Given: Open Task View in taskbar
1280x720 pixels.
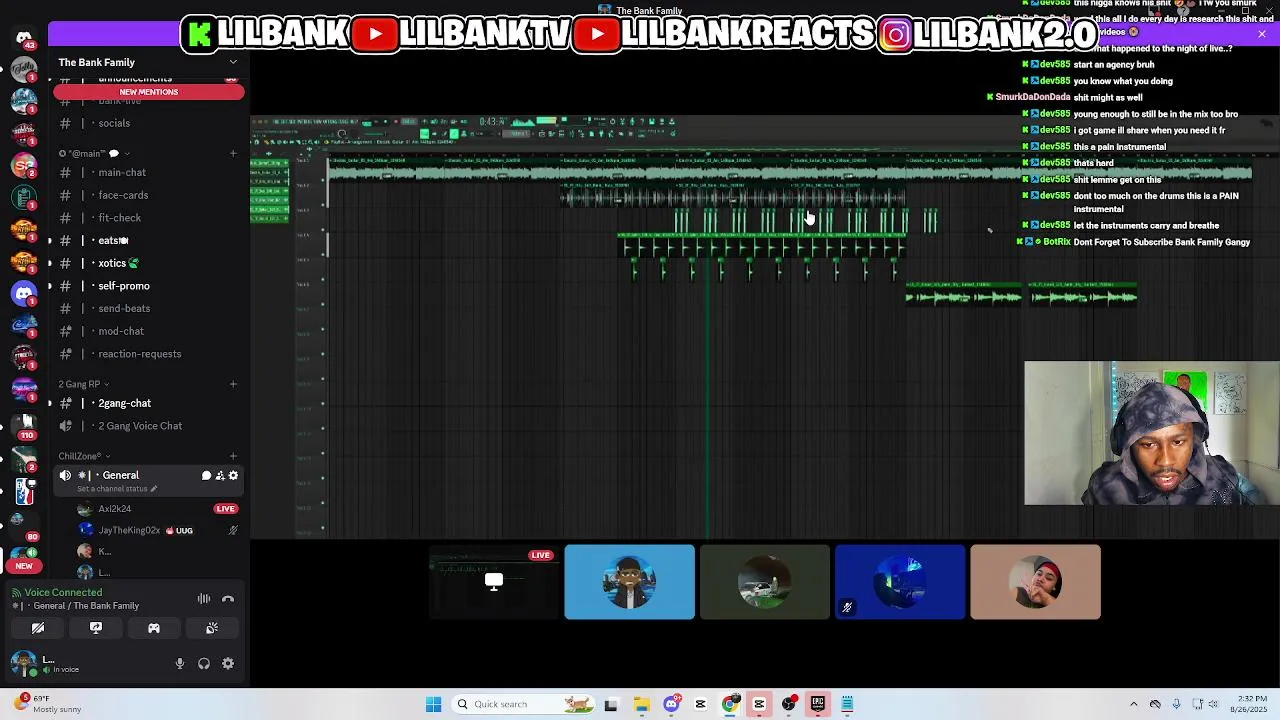Looking at the screenshot, I should pyautogui.click(x=611, y=704).
